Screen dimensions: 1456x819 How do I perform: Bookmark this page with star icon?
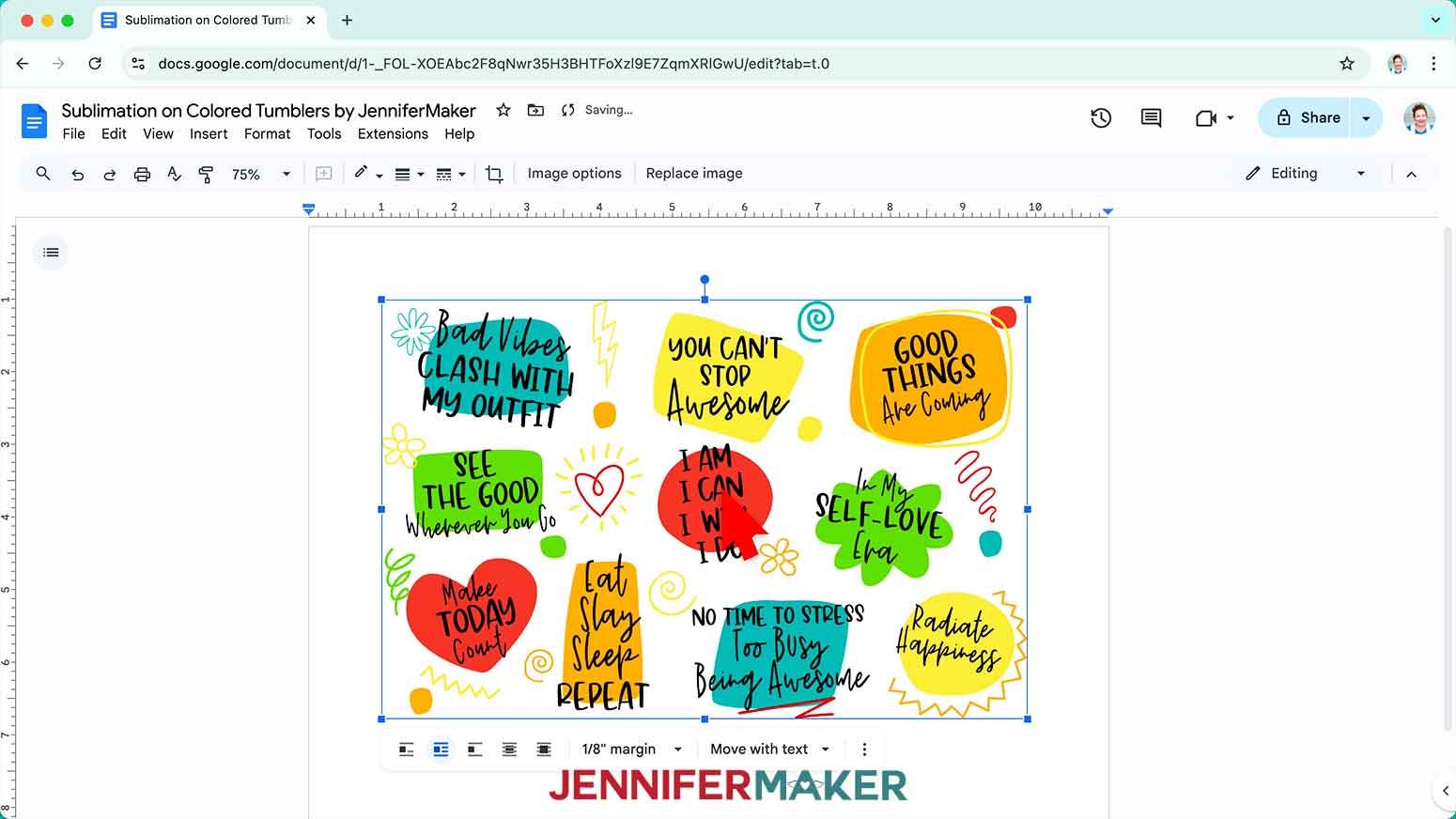pos(1347,64)
